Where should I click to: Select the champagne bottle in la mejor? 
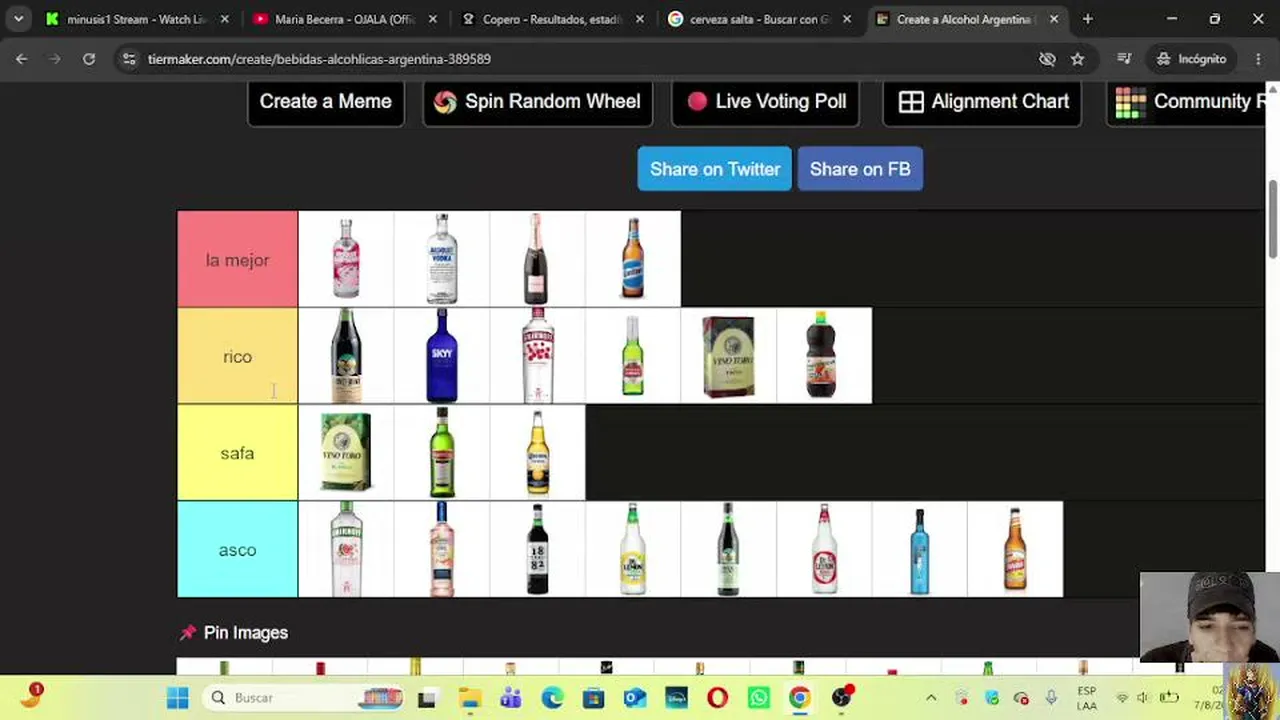pyautogui.click(x=537, y=259)
